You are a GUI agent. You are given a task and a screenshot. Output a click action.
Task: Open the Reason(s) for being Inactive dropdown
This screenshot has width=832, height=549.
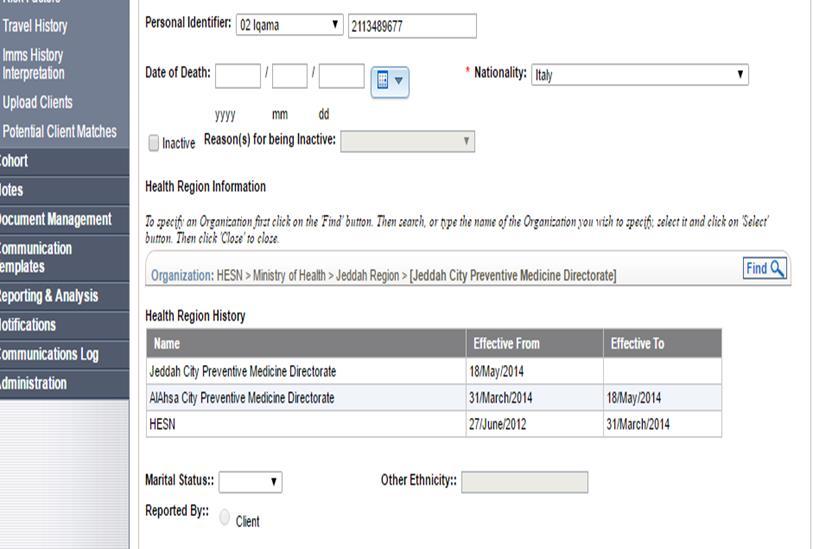click(x=408, y=142)
